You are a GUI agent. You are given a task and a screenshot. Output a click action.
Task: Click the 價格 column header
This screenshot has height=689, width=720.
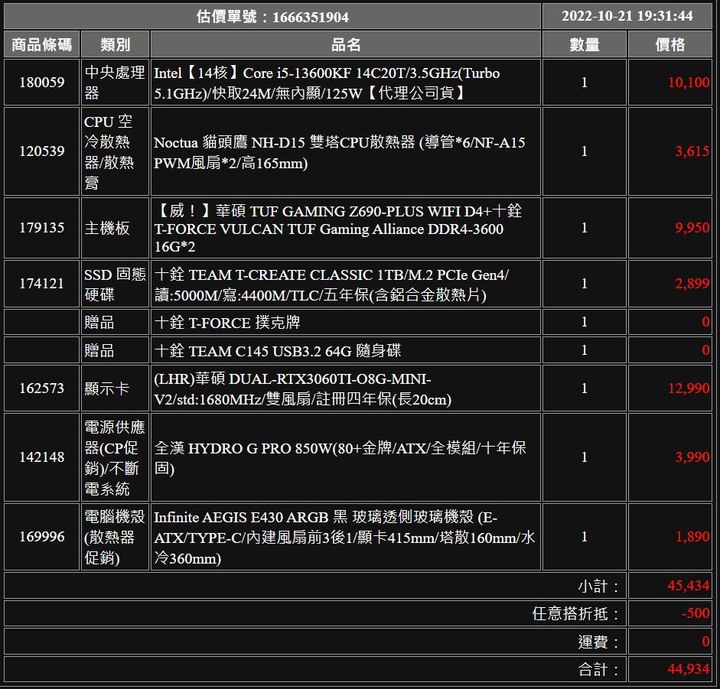click(670, 45)
